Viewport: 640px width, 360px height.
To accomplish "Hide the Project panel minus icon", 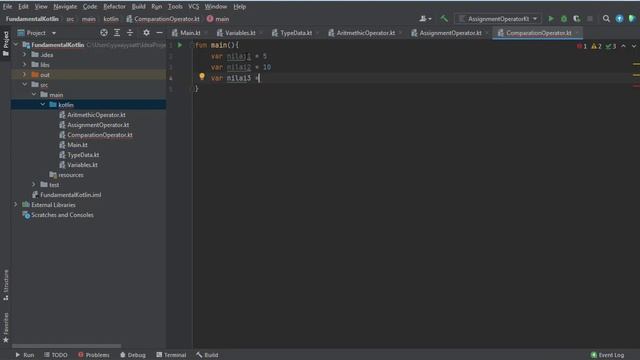I will 159,33.
